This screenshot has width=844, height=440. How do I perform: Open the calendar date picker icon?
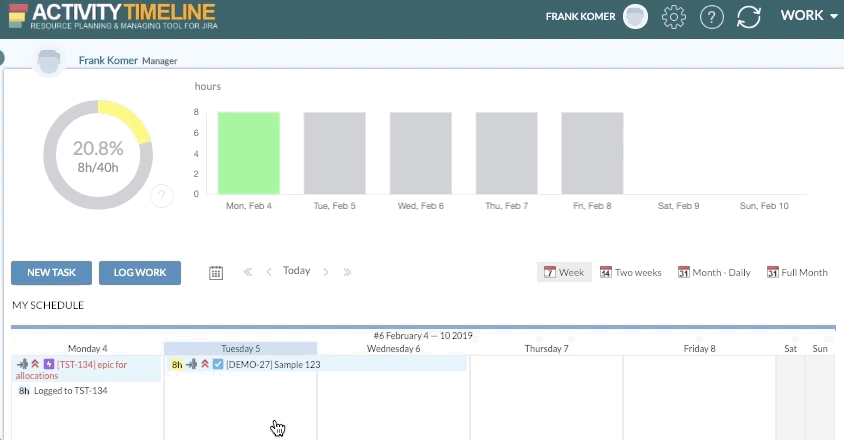coord(216,272)
